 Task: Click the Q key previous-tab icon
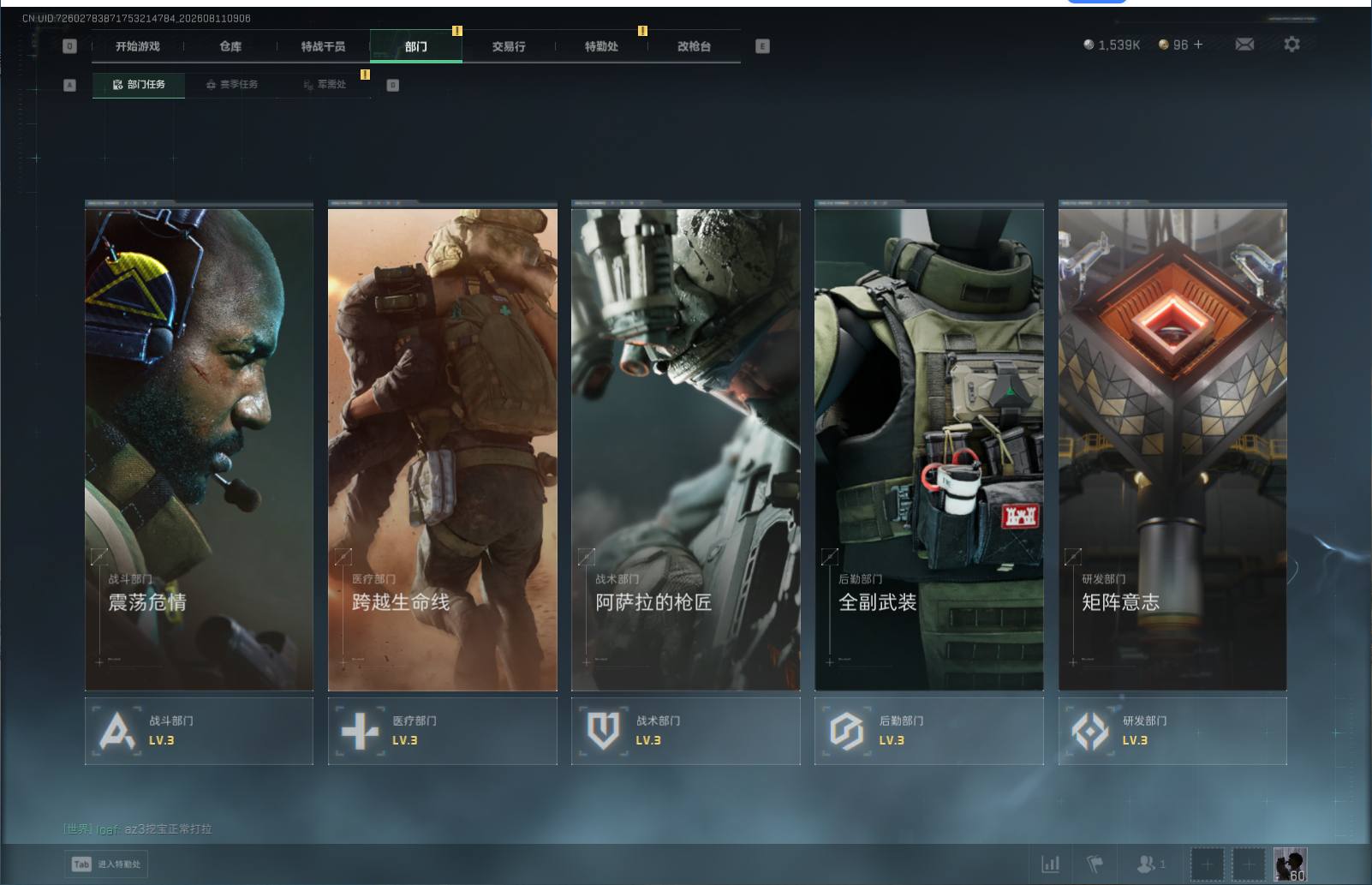70,46
